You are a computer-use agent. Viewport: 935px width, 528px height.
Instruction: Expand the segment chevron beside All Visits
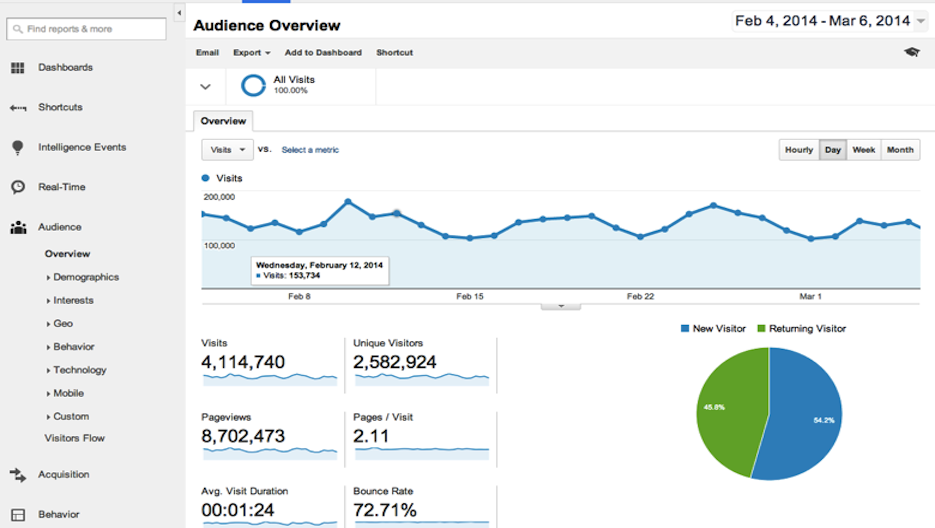(x=206, y=87)
